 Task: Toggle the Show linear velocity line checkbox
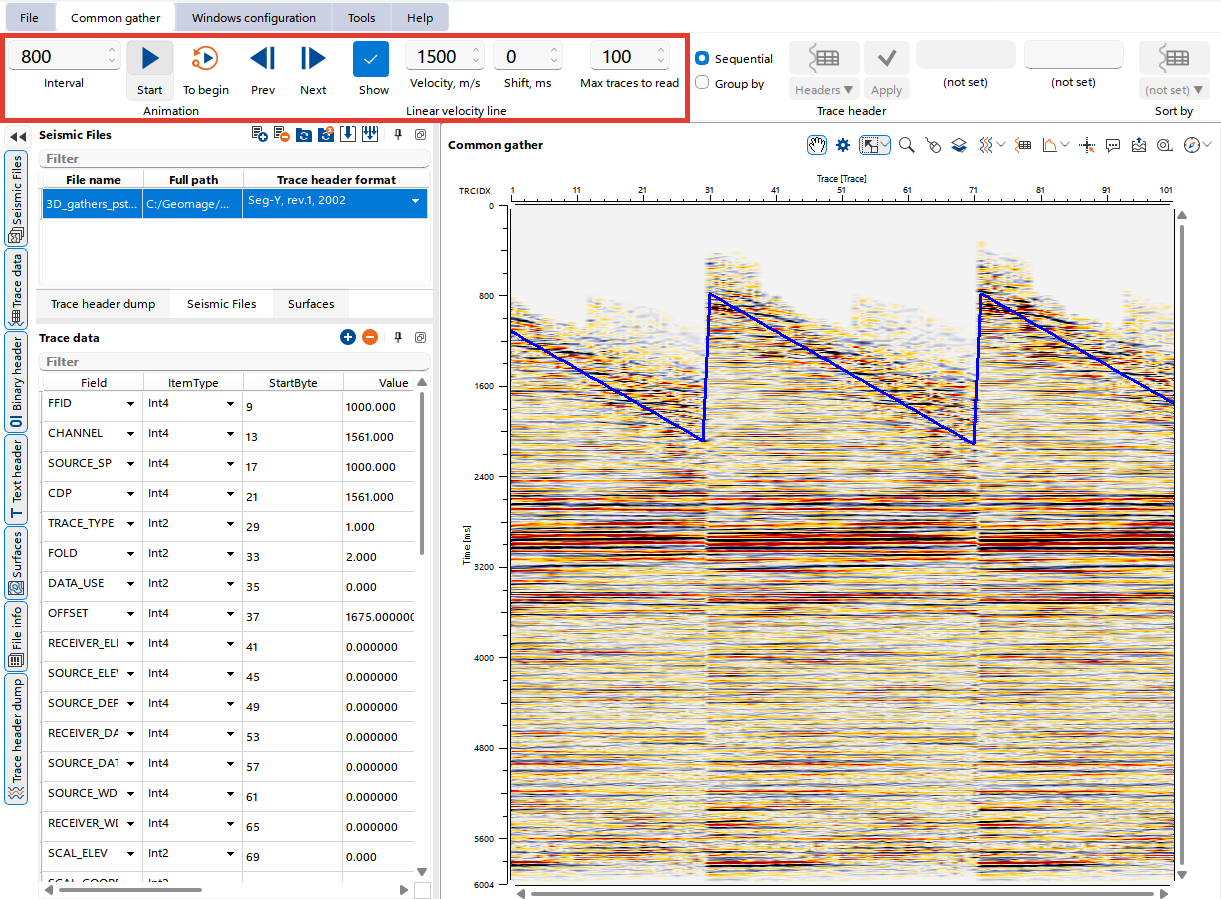(371, 59)
